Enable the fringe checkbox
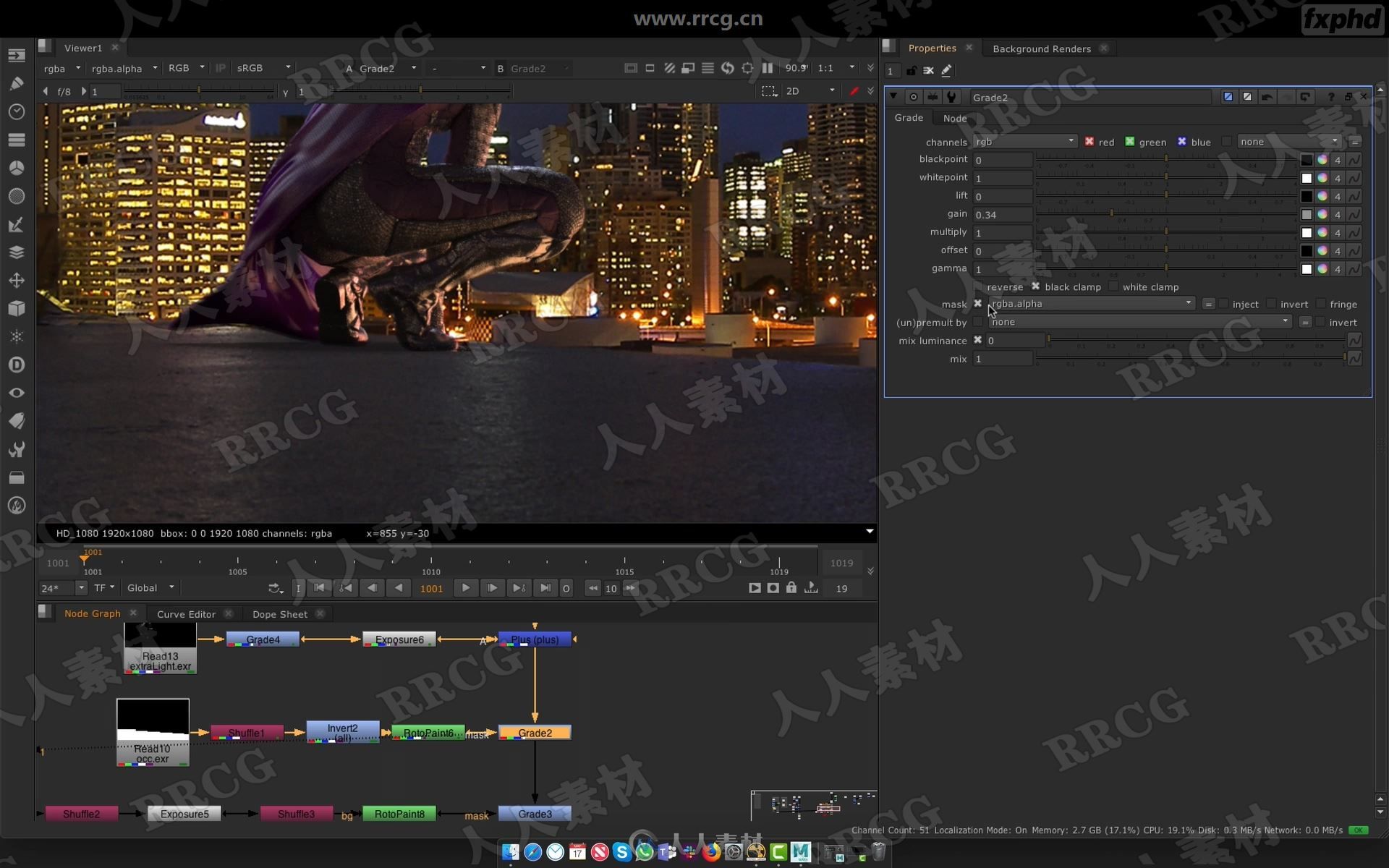The image size is (1389, 868). coord(1321,304)
